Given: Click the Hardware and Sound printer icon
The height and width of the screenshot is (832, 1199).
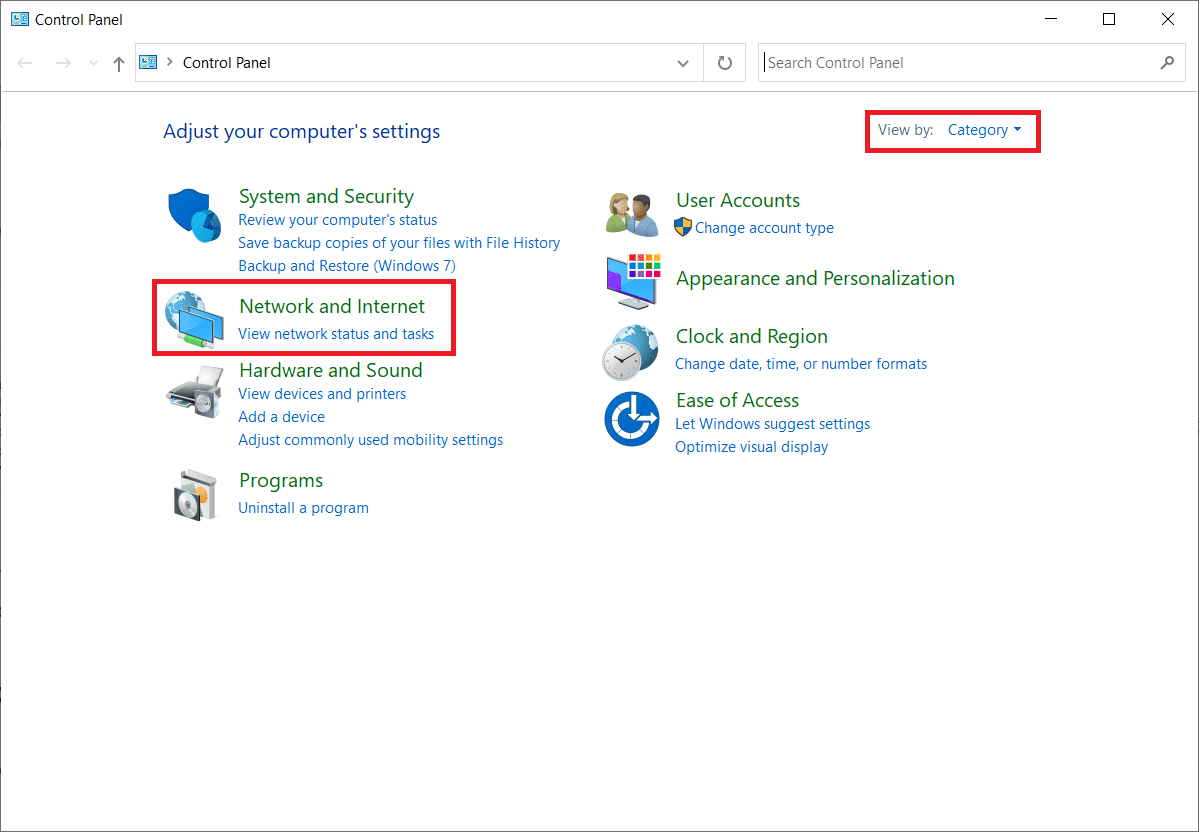Looking at the screenshot, I should point(194,391).
